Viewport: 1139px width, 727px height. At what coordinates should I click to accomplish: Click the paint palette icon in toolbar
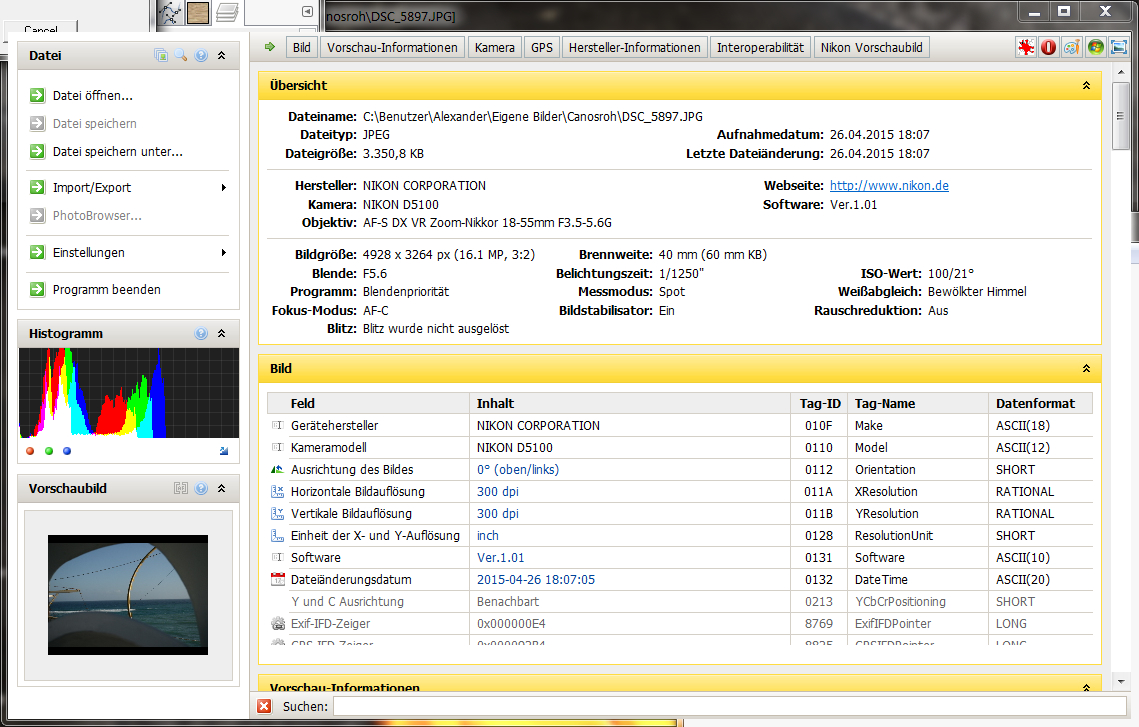click(x=1071, y=47)
